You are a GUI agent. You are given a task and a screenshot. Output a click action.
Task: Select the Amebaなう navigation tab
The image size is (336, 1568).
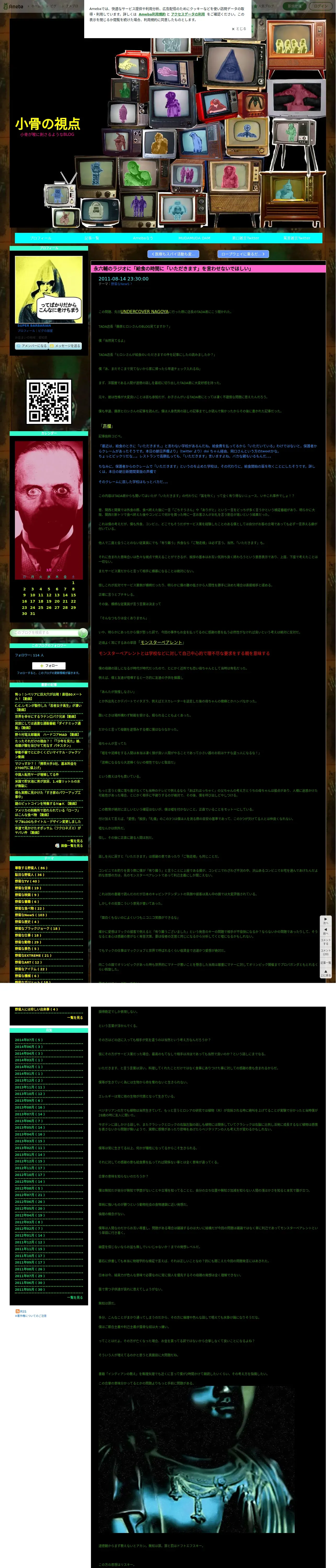(143, 238)
